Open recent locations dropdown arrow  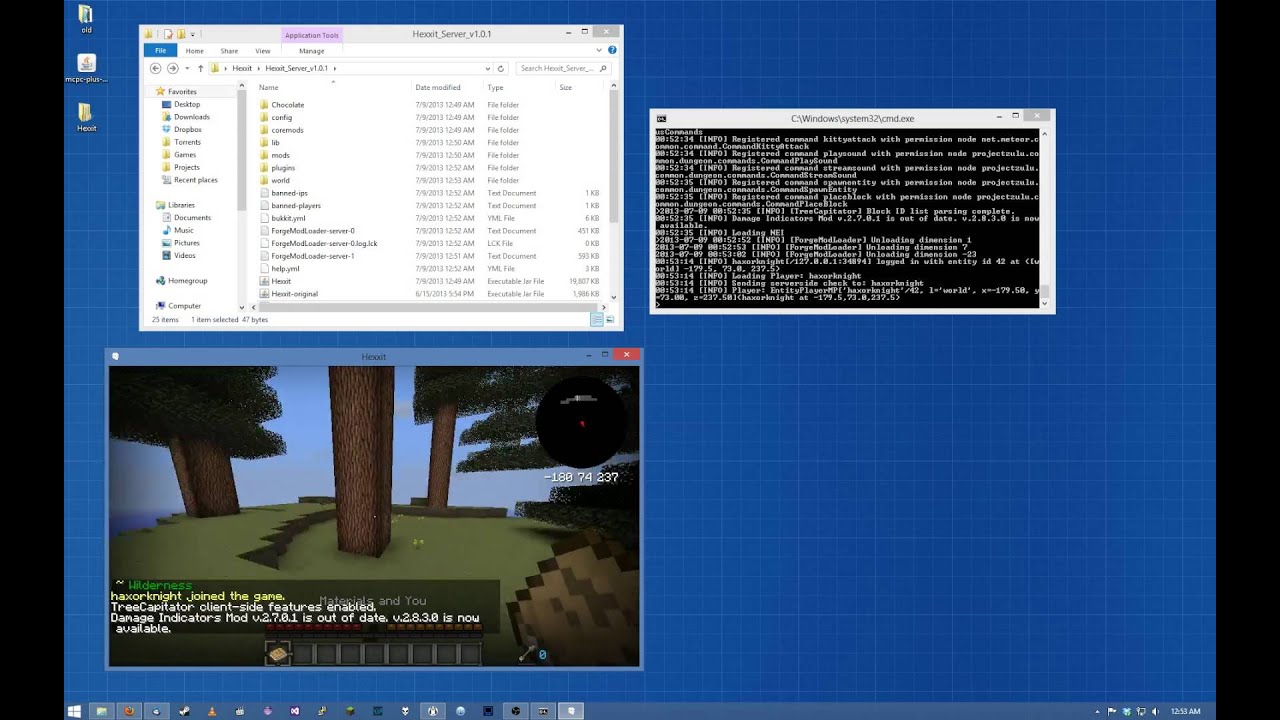point(187,68)
